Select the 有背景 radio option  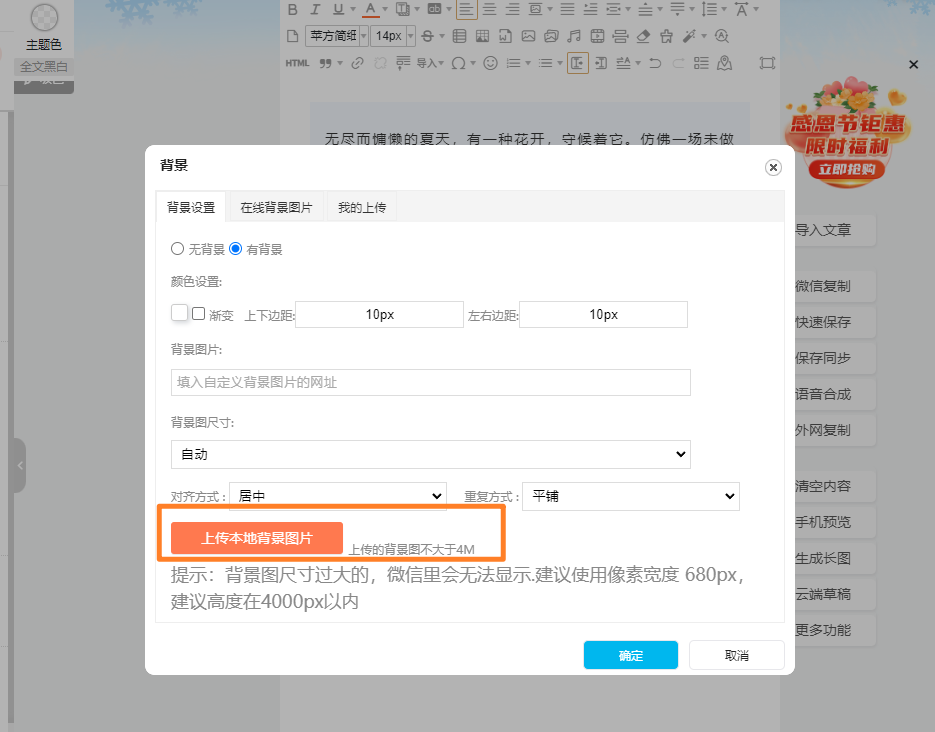236,249
